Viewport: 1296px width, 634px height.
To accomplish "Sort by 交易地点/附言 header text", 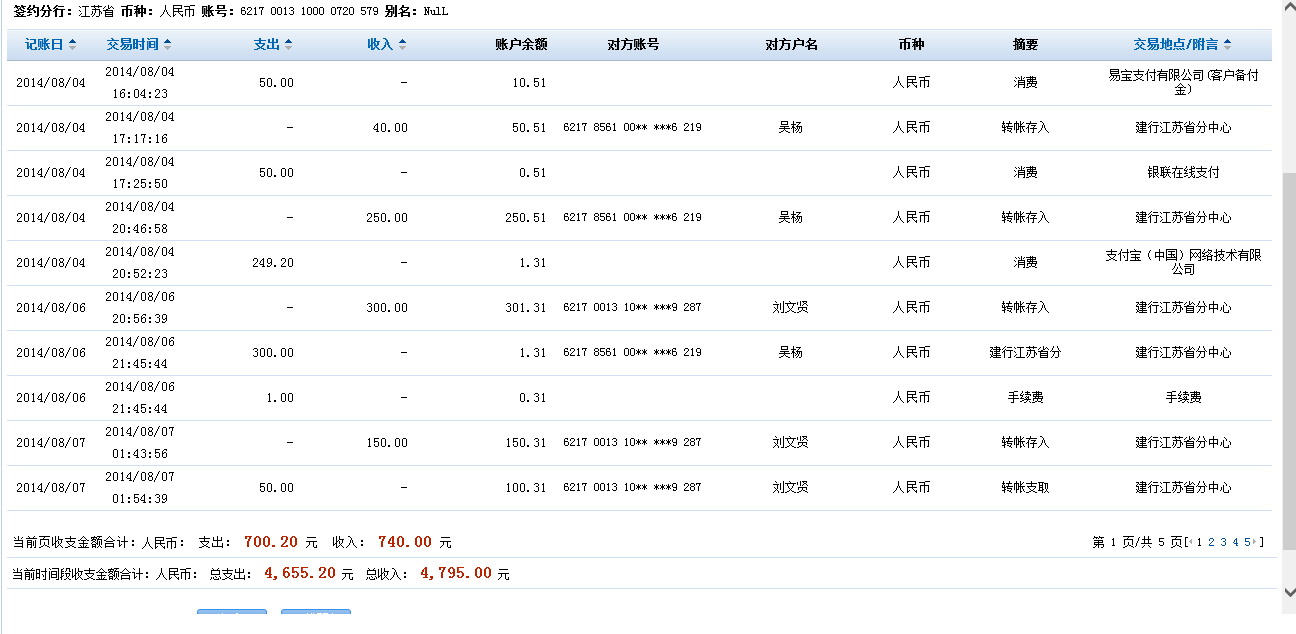I will (1176, 45).
